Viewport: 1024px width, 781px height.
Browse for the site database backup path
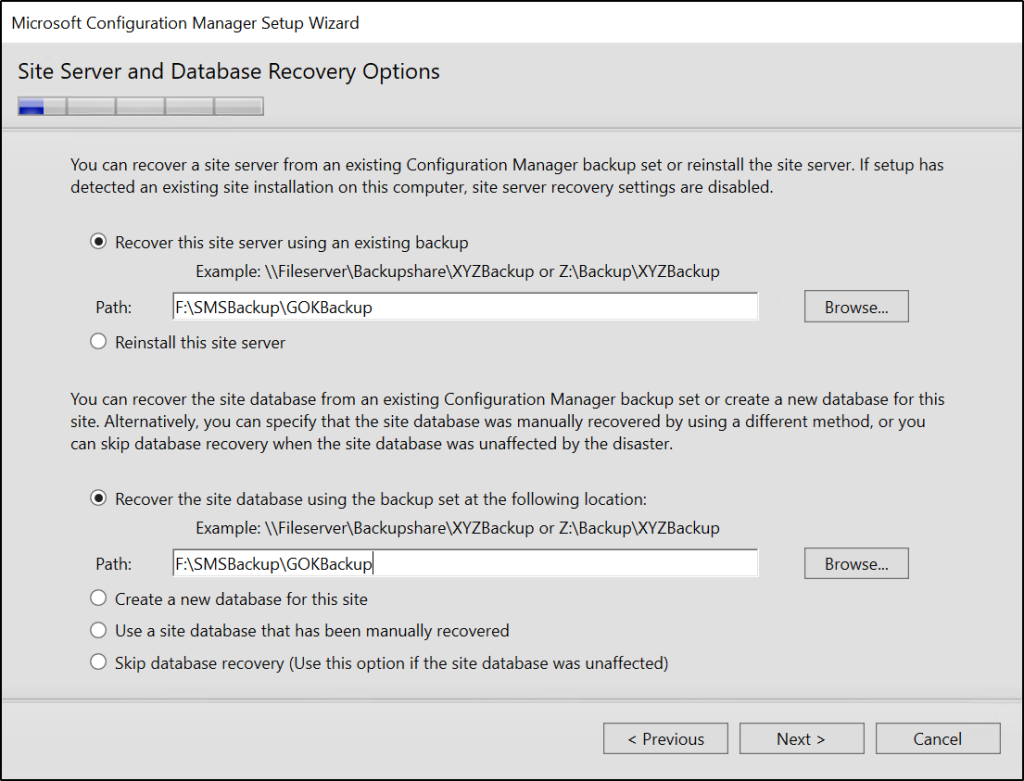click(856, 564)
